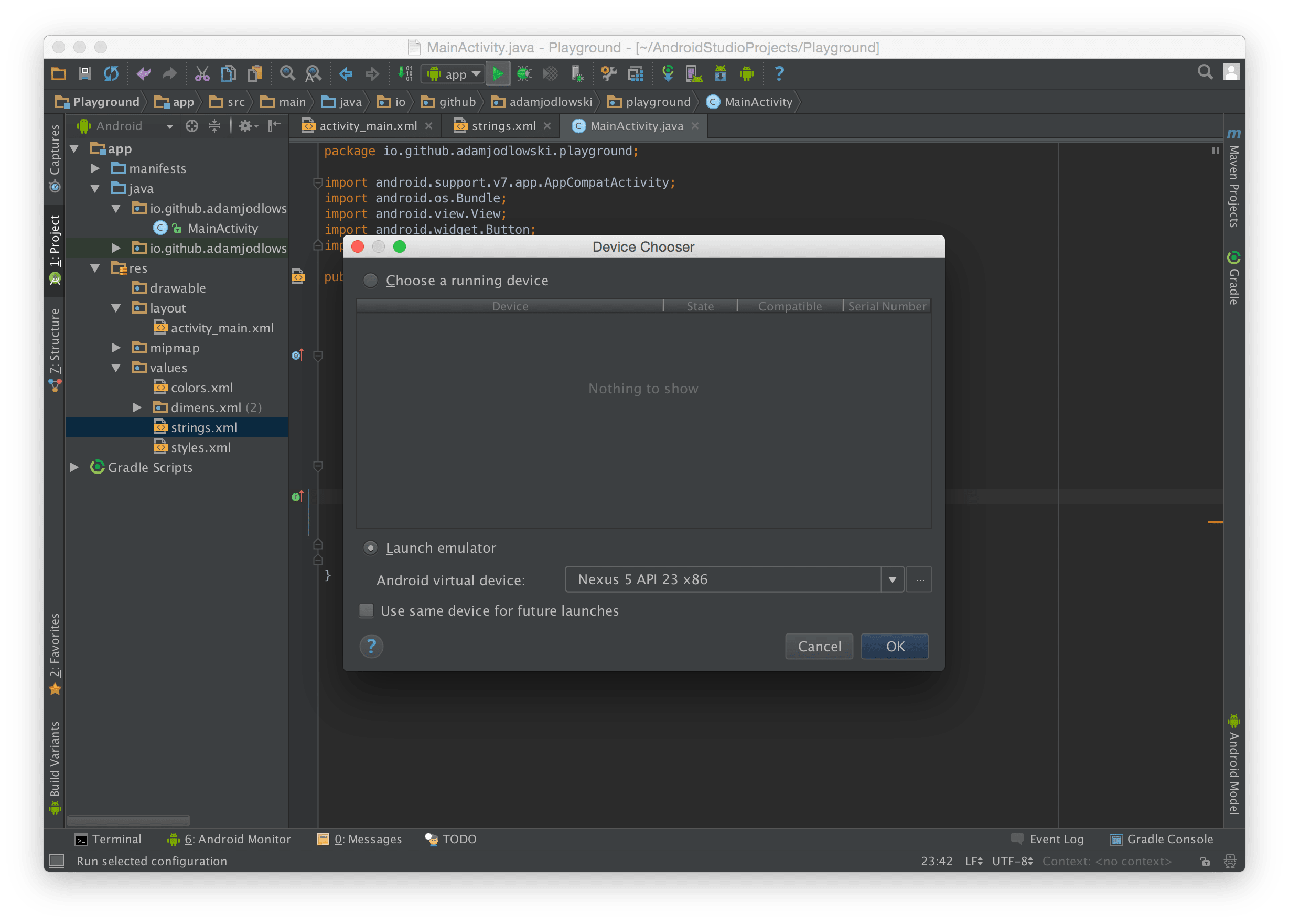Check Use same device for future launches
The image size is (1289, 924).
(367, 611)
